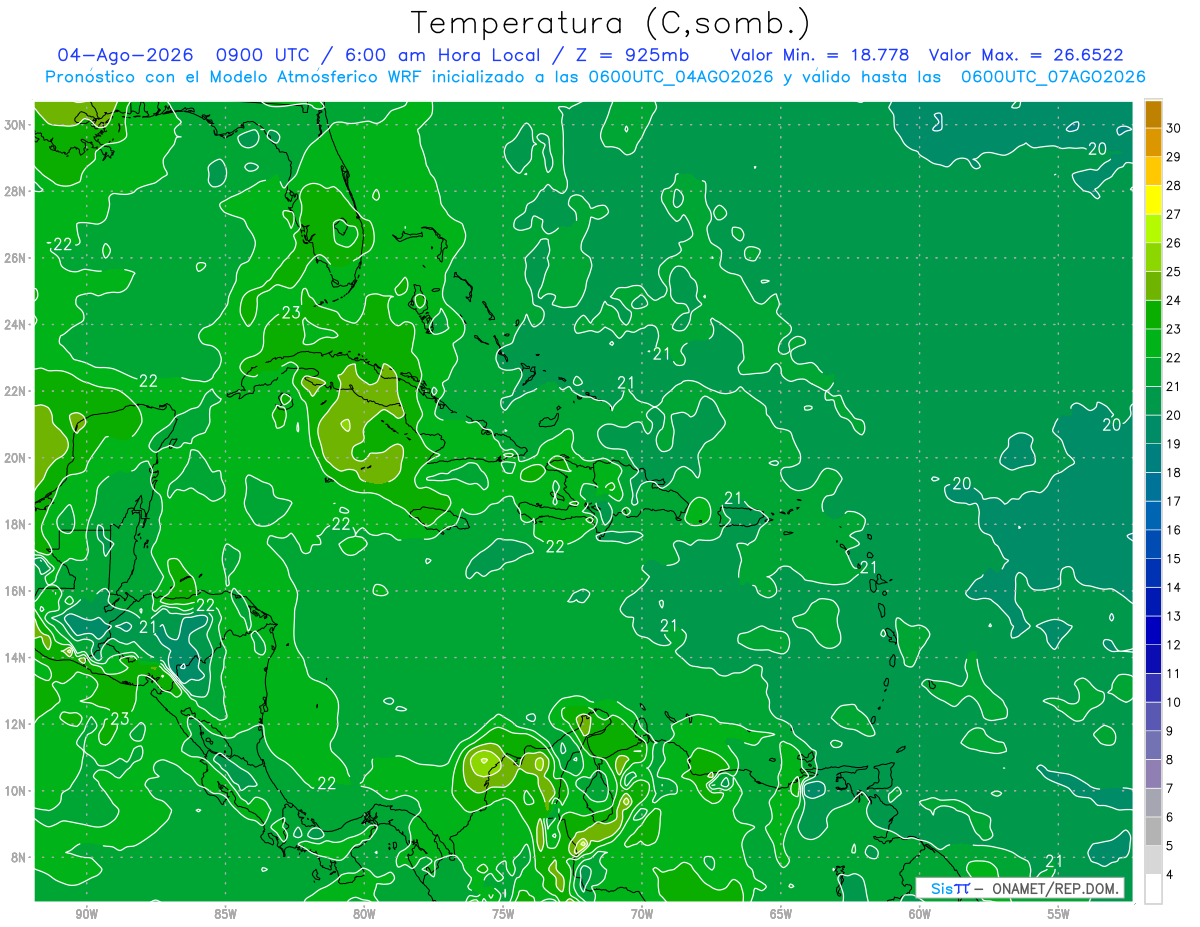Click the "90W" longitude axis label
1200x927 pixels.
[86, 914]
